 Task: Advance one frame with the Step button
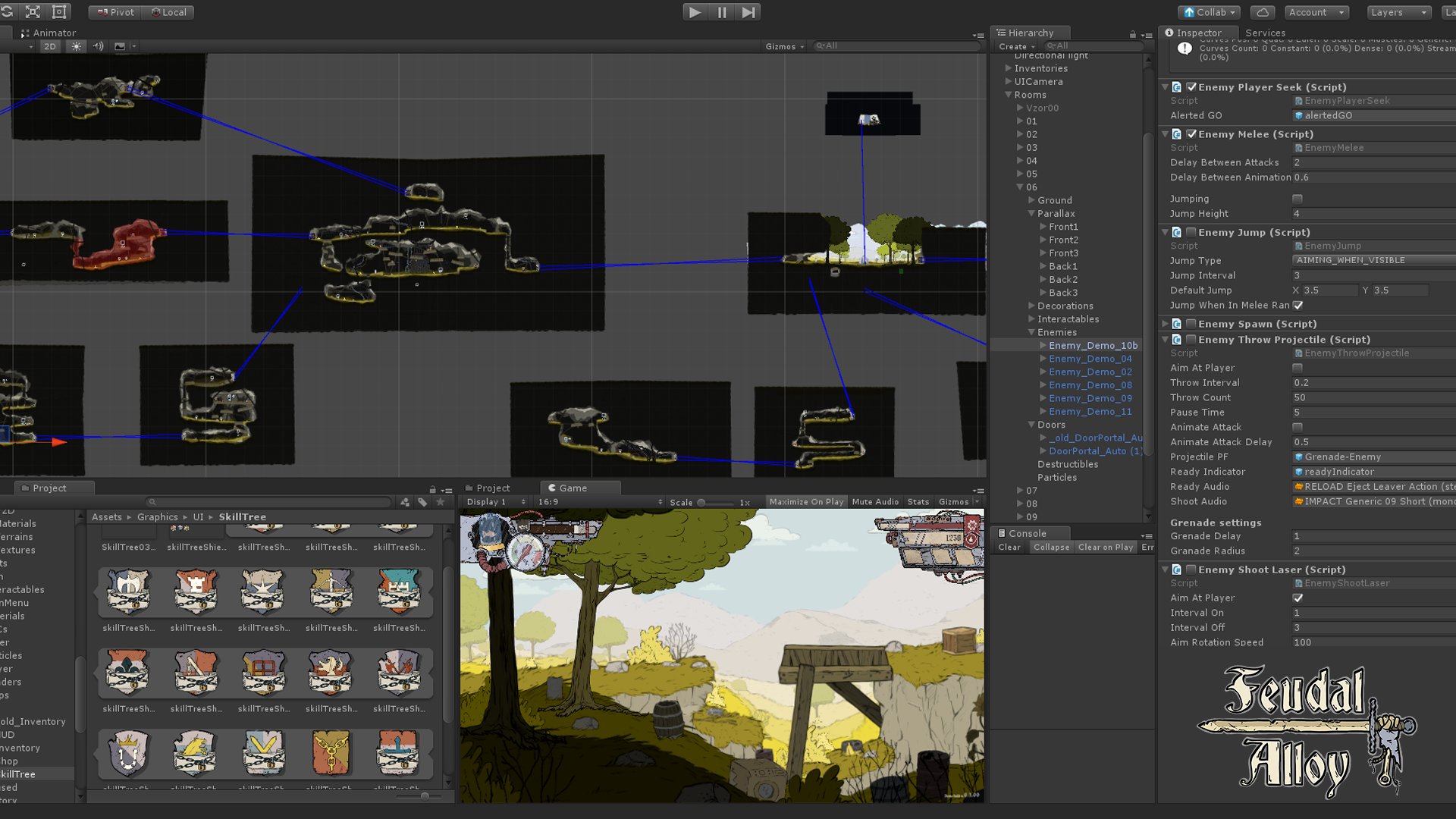tap(748, 12)
